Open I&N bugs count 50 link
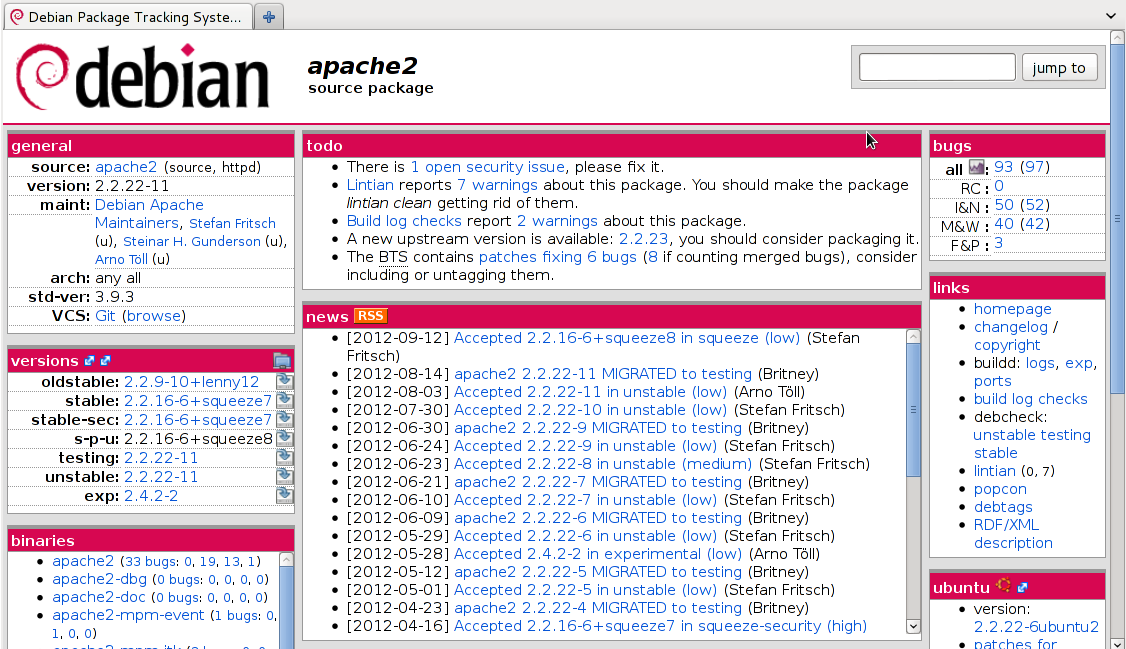Image resolution: width=1126 pixels, height=649 pixels. (1004, 205)
